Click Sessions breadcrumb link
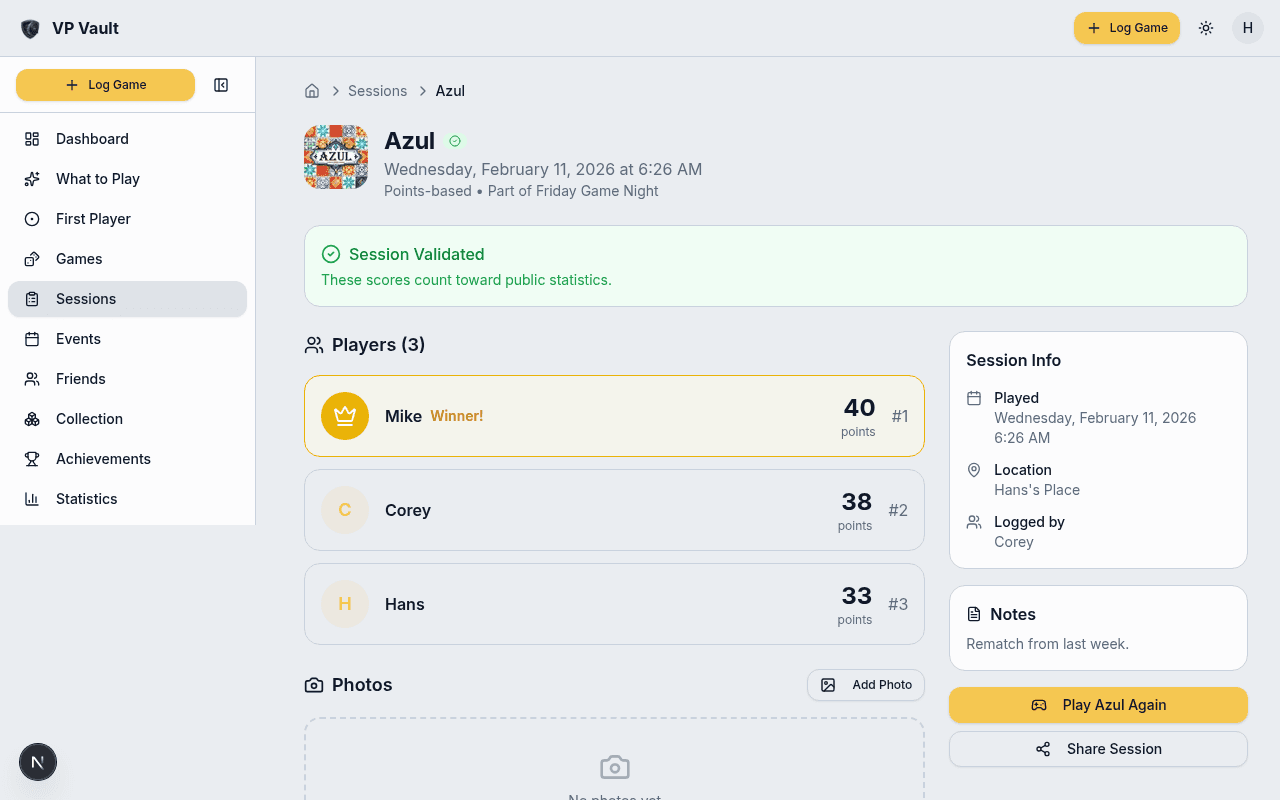Viewport: 1280px width, 800px height. coord(377,91)
